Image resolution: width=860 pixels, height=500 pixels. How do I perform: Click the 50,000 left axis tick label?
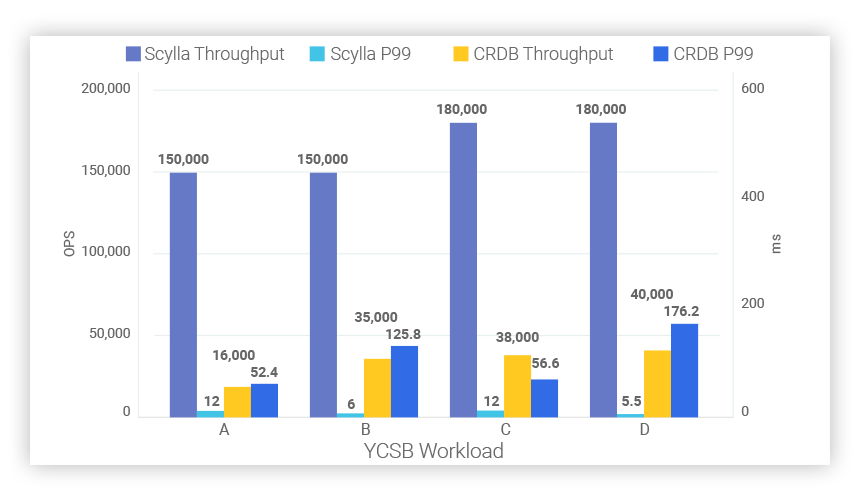(x=110, y=334)
